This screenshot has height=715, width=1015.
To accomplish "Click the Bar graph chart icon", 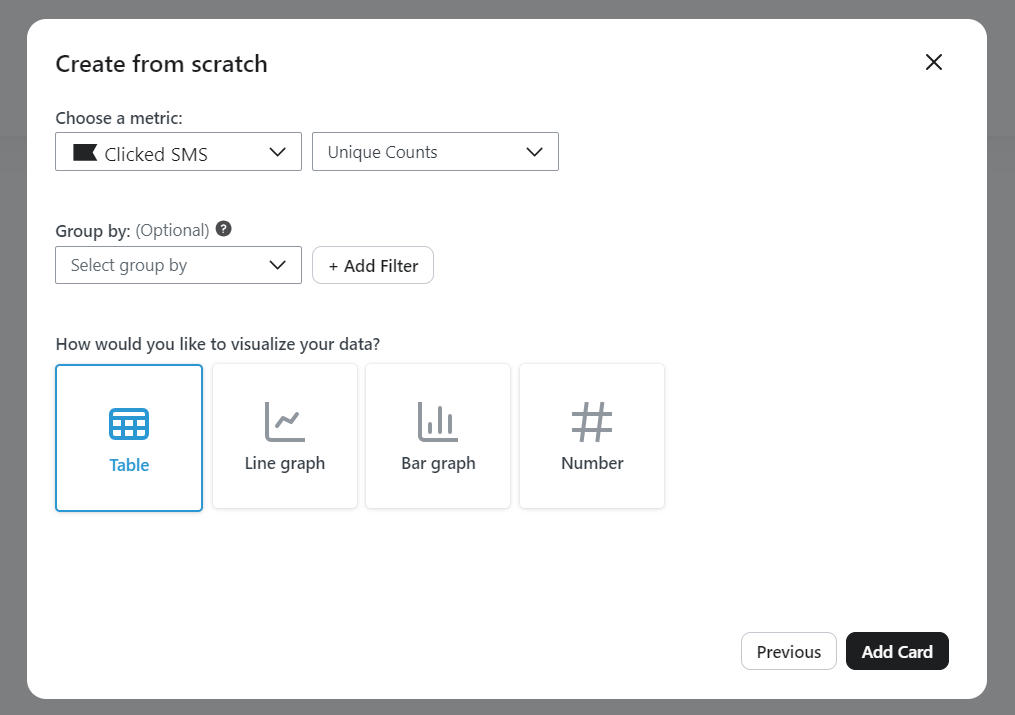I will coord(437,421).
